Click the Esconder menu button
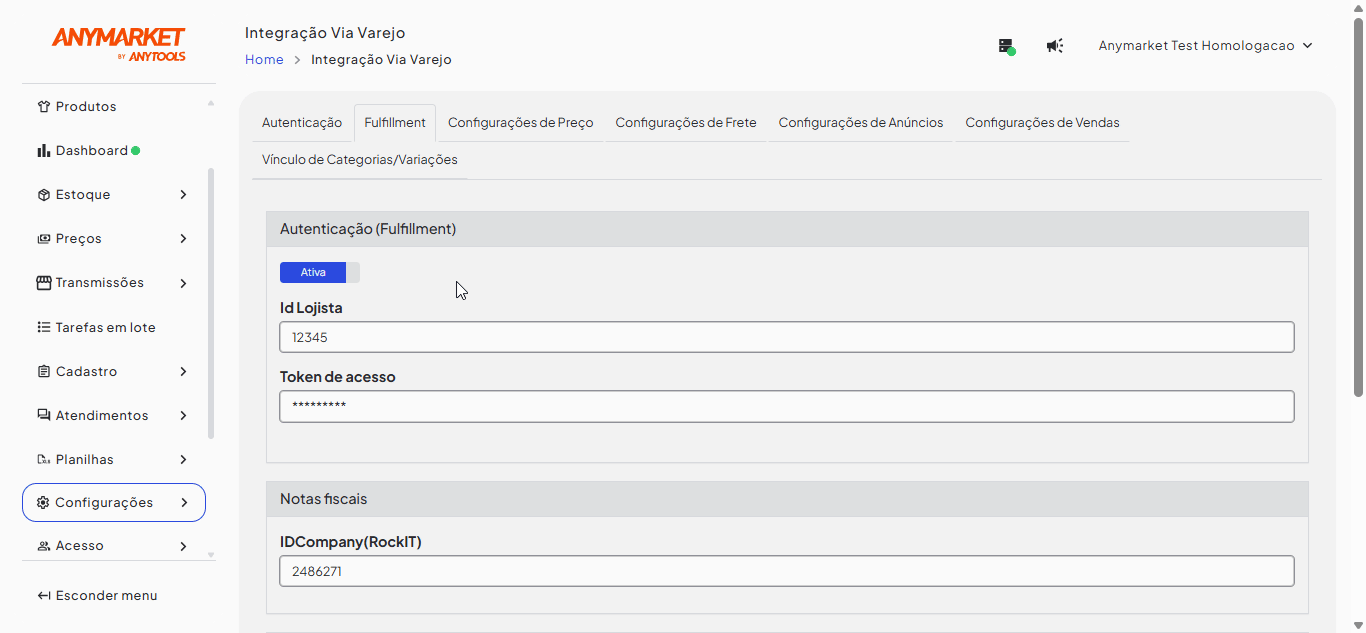The image size is (1366, 633). [x=97, y=596]
